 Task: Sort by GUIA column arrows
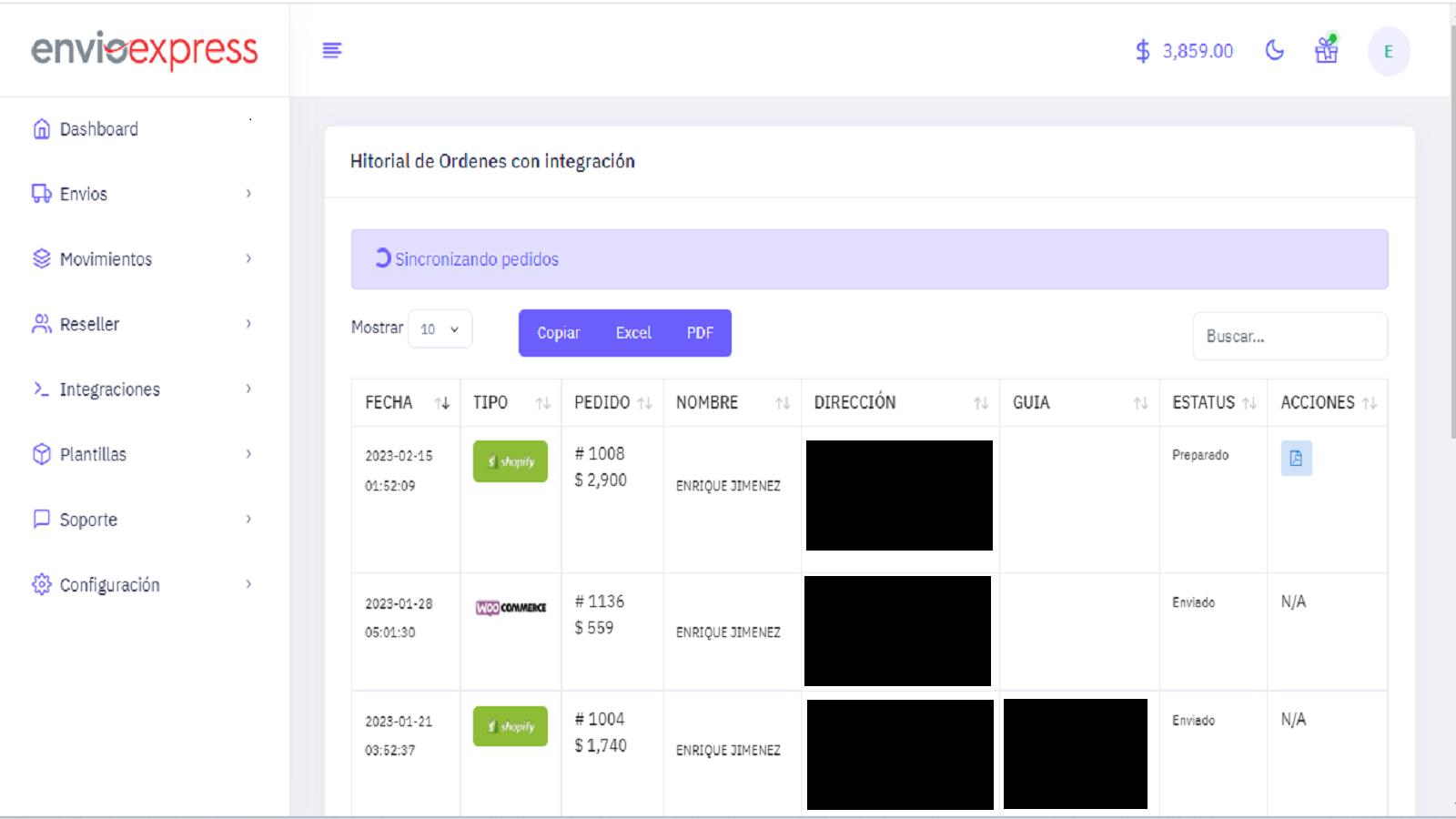click(x=1141, y=403)
